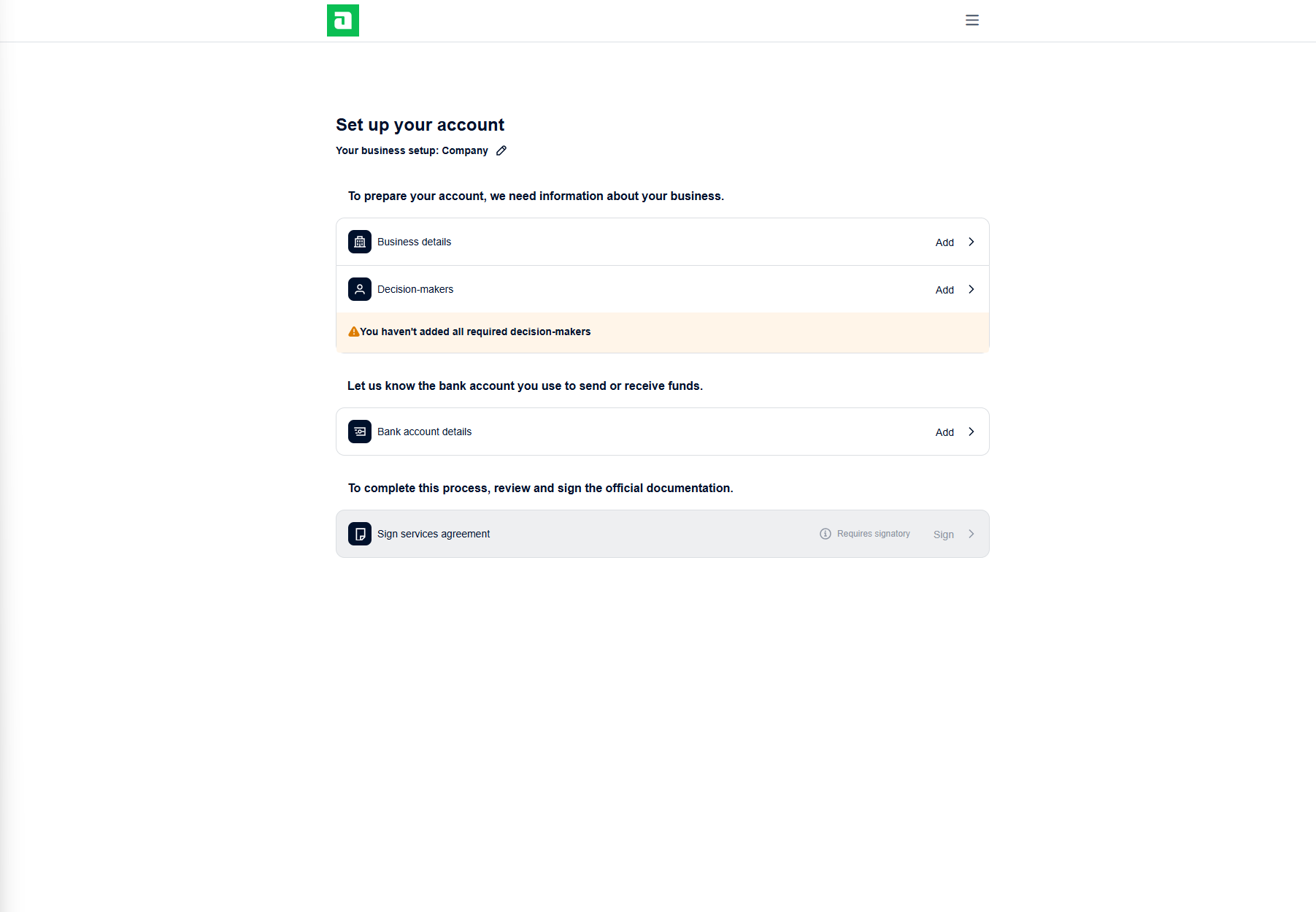This screenshot has height=912, width=1316.
Task: Click the Decision-makers person icon
Action: click(360, 289)
